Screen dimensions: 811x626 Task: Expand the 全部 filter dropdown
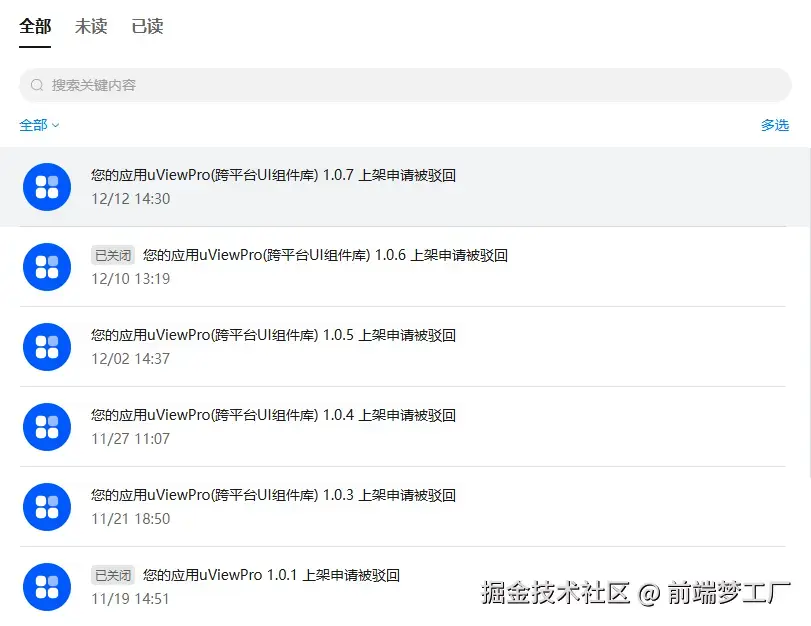pyautogui.click(x=39, y=125)
